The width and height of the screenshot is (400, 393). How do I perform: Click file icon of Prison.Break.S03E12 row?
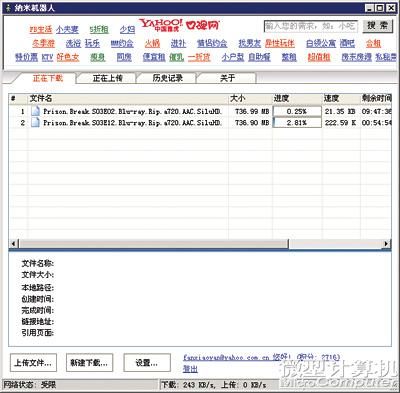point(35,122)
